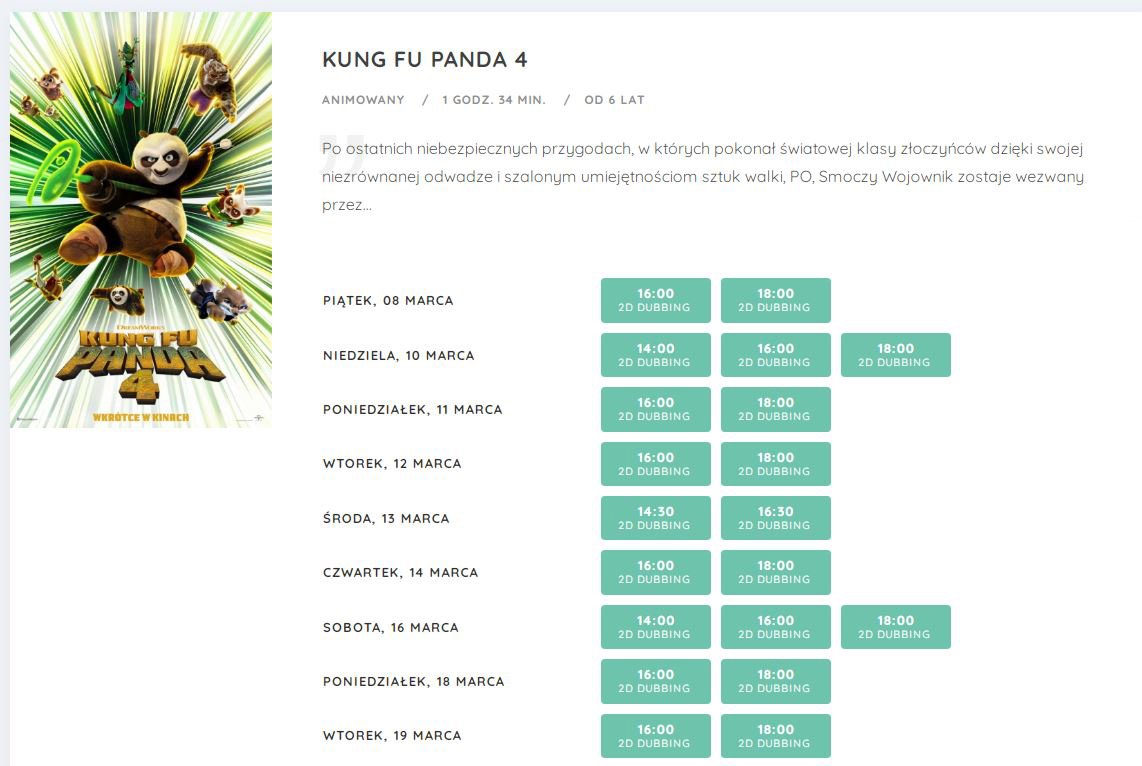
Task: Pick Monday 11 March 16:00 showtime
Action: 655,409
